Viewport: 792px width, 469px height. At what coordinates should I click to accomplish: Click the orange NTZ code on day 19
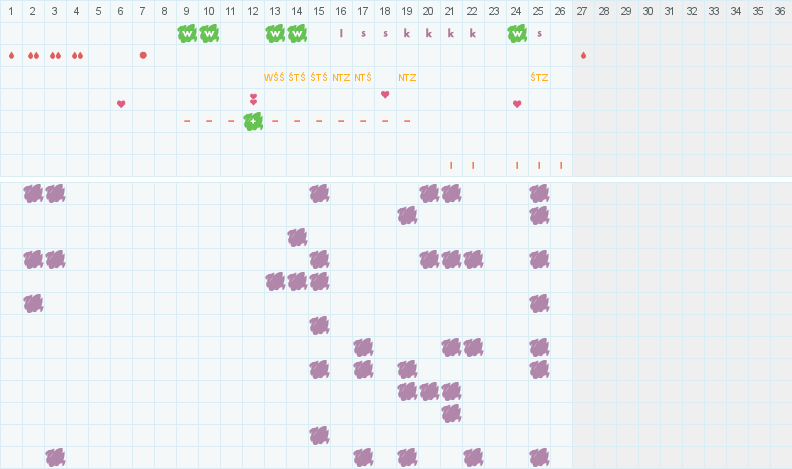point(407,77)
